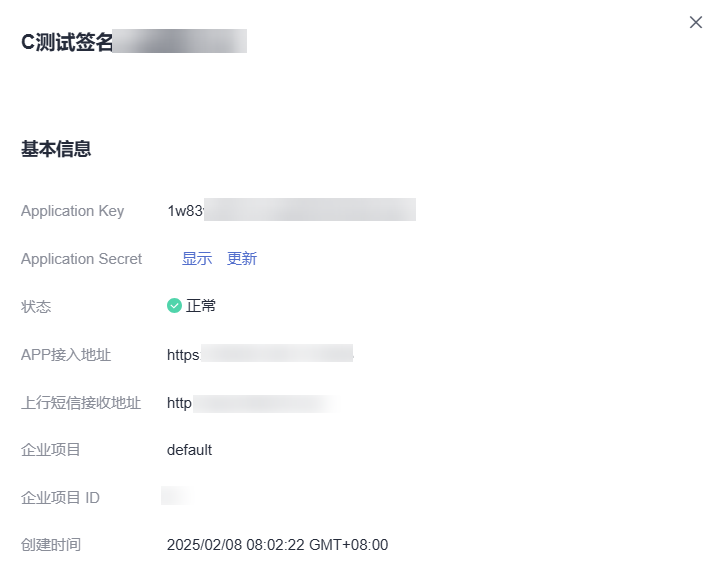Click the 上行短信接收地址 http URL value

point(252,403)
